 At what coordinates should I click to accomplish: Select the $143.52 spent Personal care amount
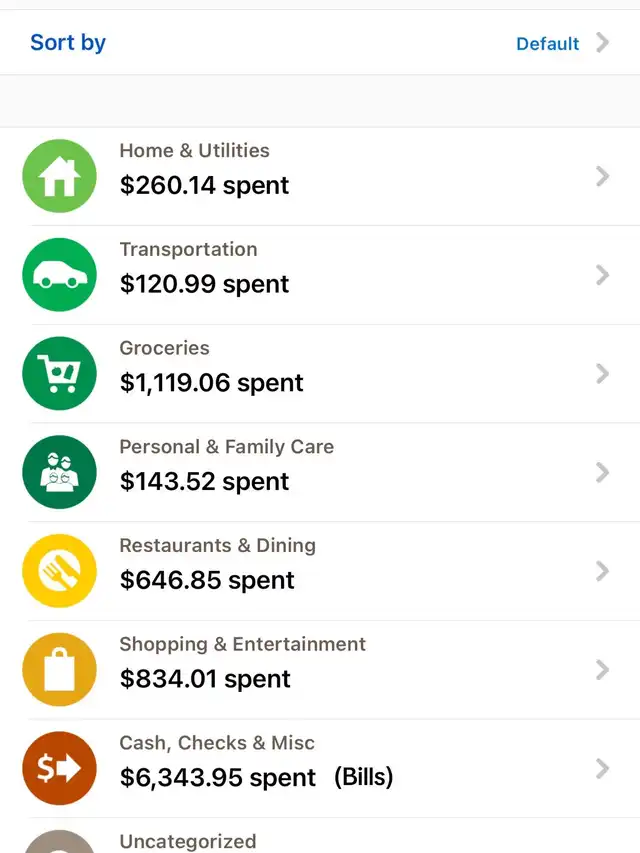(205, 481)
